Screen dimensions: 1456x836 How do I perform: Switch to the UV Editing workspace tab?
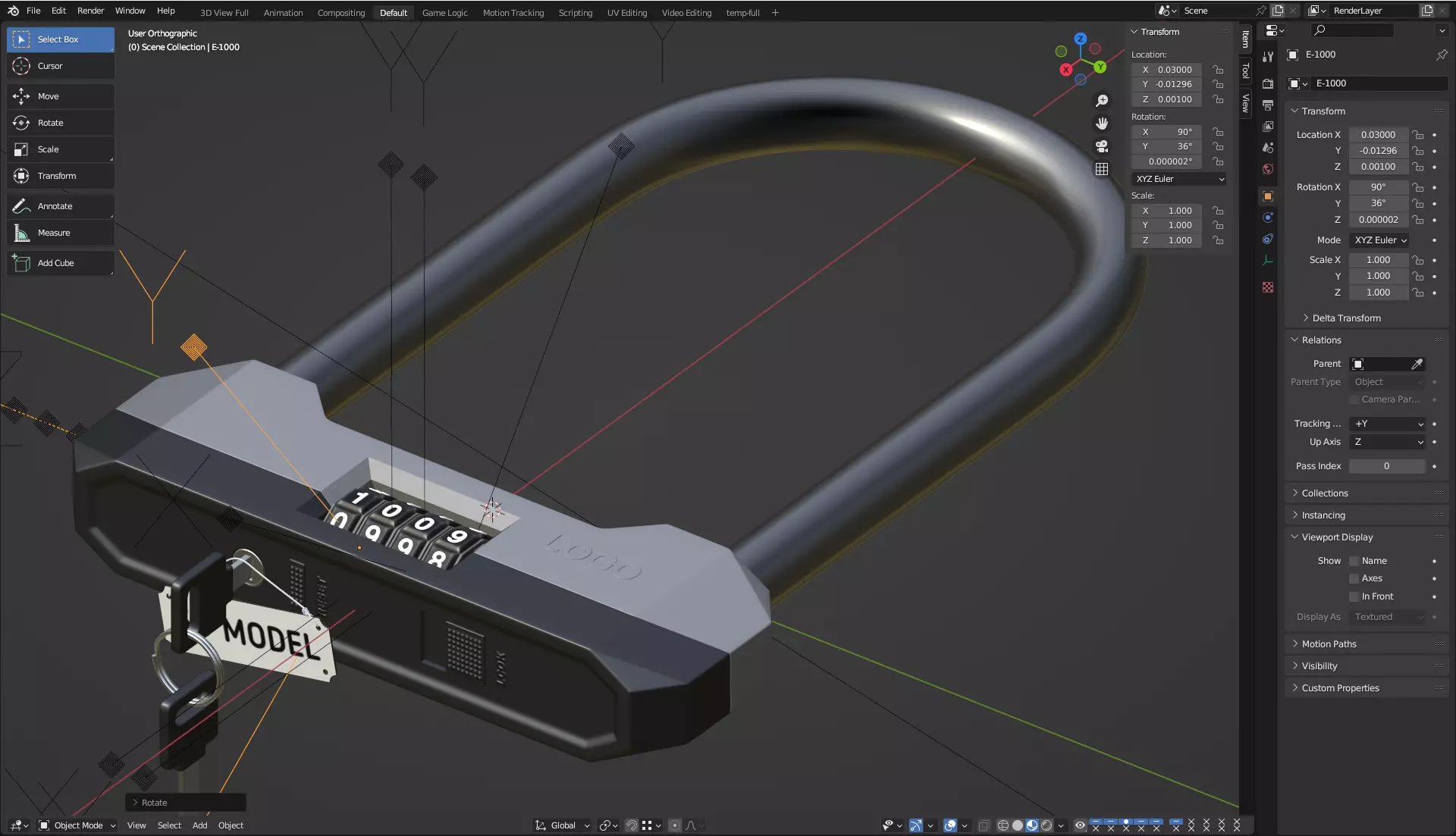pos(627,13)
